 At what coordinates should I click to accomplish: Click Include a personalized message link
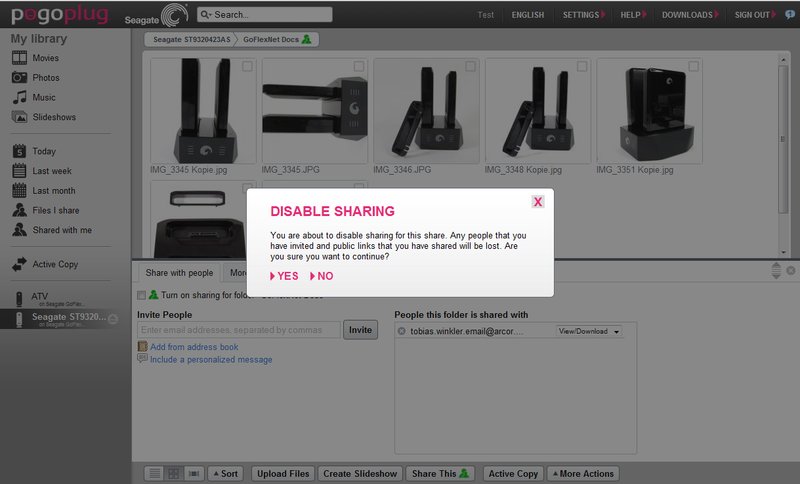coord(211,360)
